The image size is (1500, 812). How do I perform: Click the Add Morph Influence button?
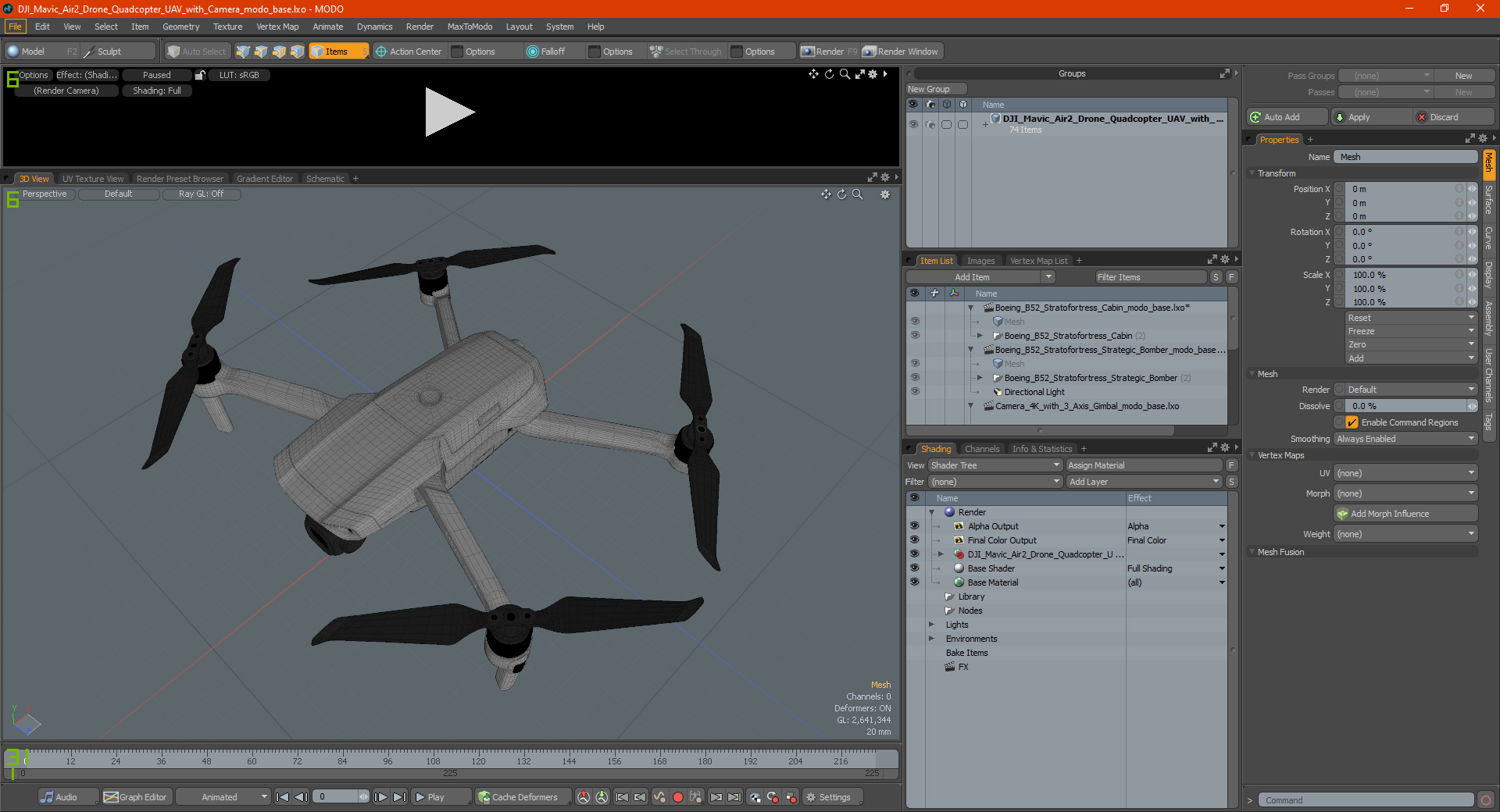(x=1405, y=514)
